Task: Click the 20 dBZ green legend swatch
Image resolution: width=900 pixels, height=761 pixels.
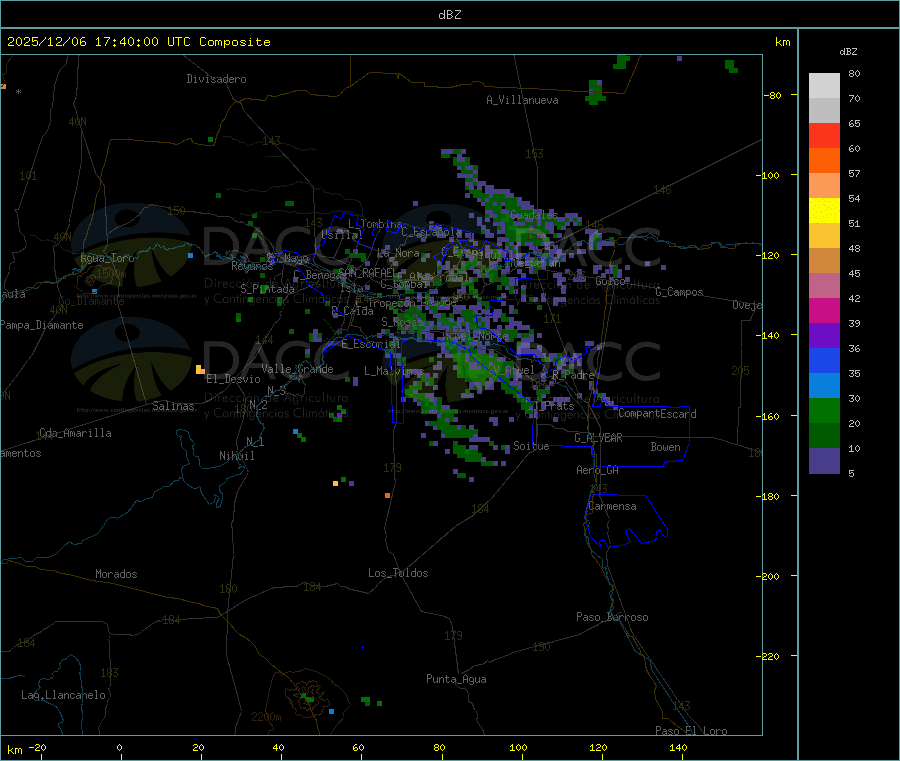Action: click(824, 410)
